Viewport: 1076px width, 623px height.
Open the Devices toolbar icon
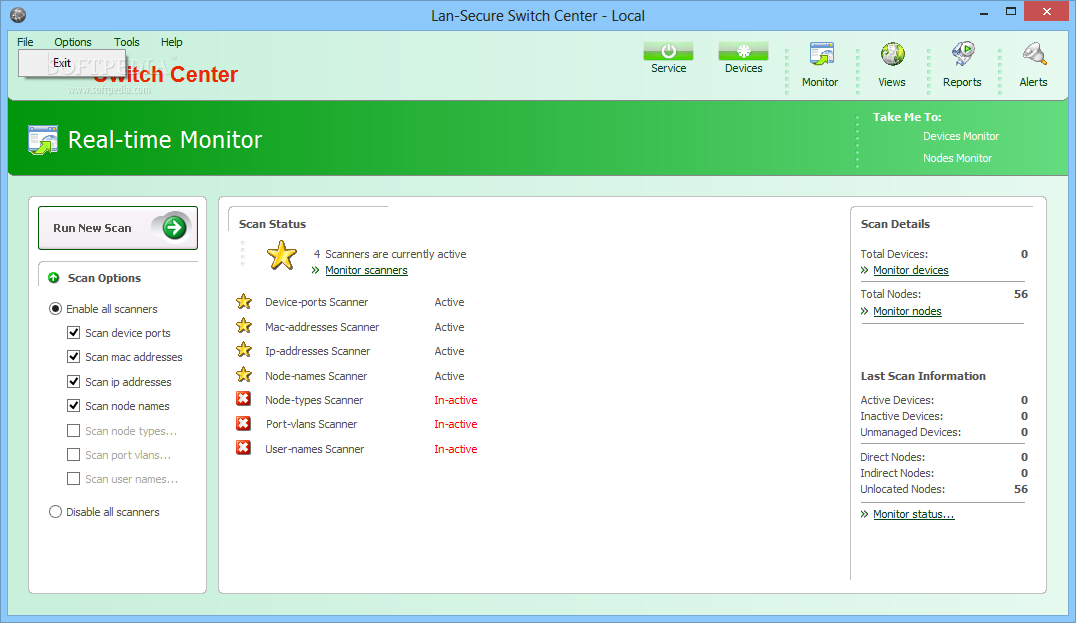click(743, 51)
